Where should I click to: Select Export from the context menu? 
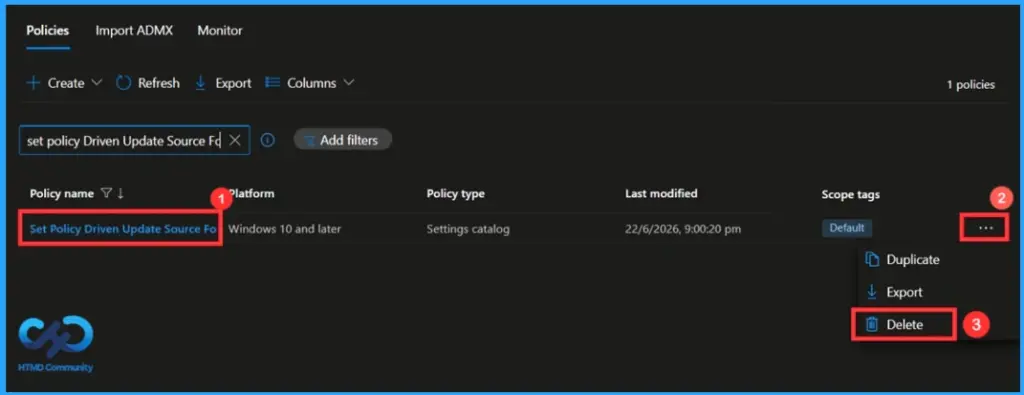point(904,292)
